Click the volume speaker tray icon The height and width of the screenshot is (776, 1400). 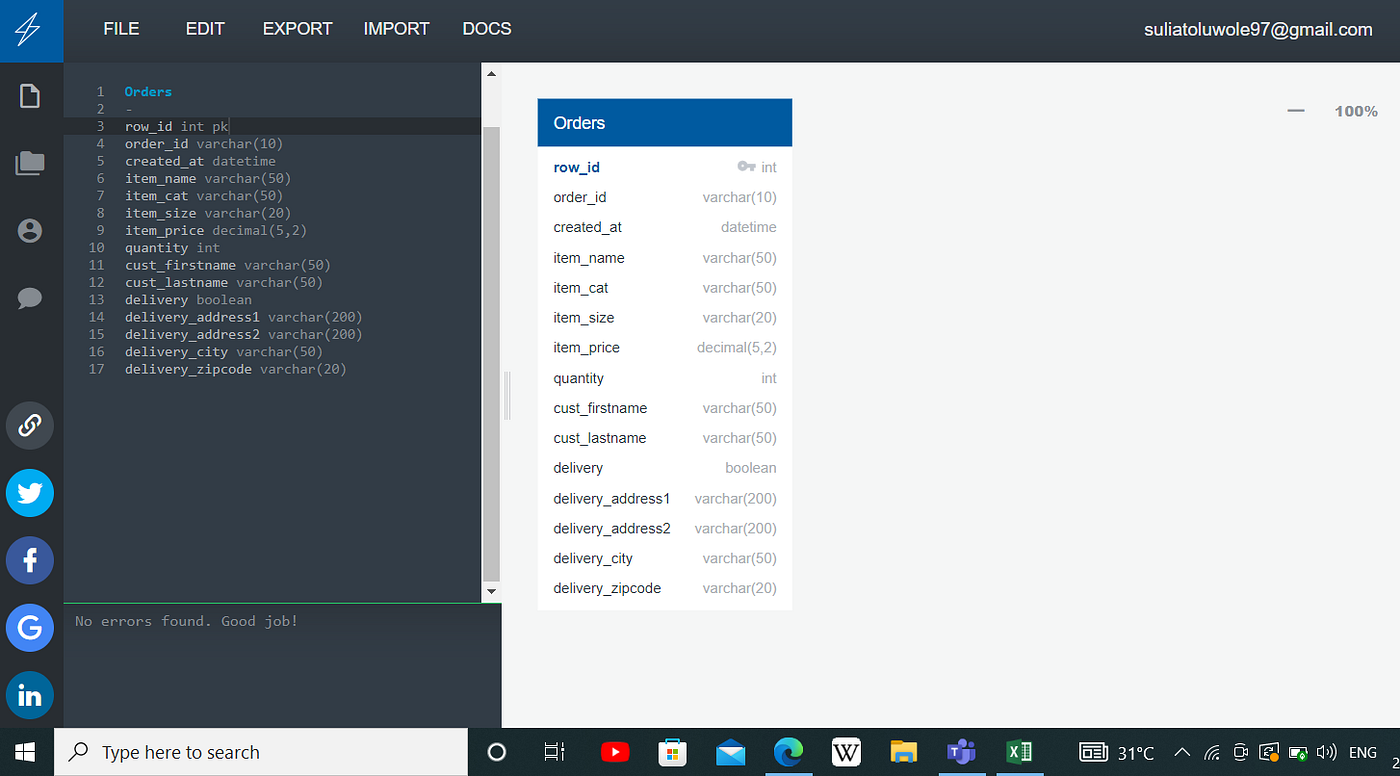point(1327,752)
